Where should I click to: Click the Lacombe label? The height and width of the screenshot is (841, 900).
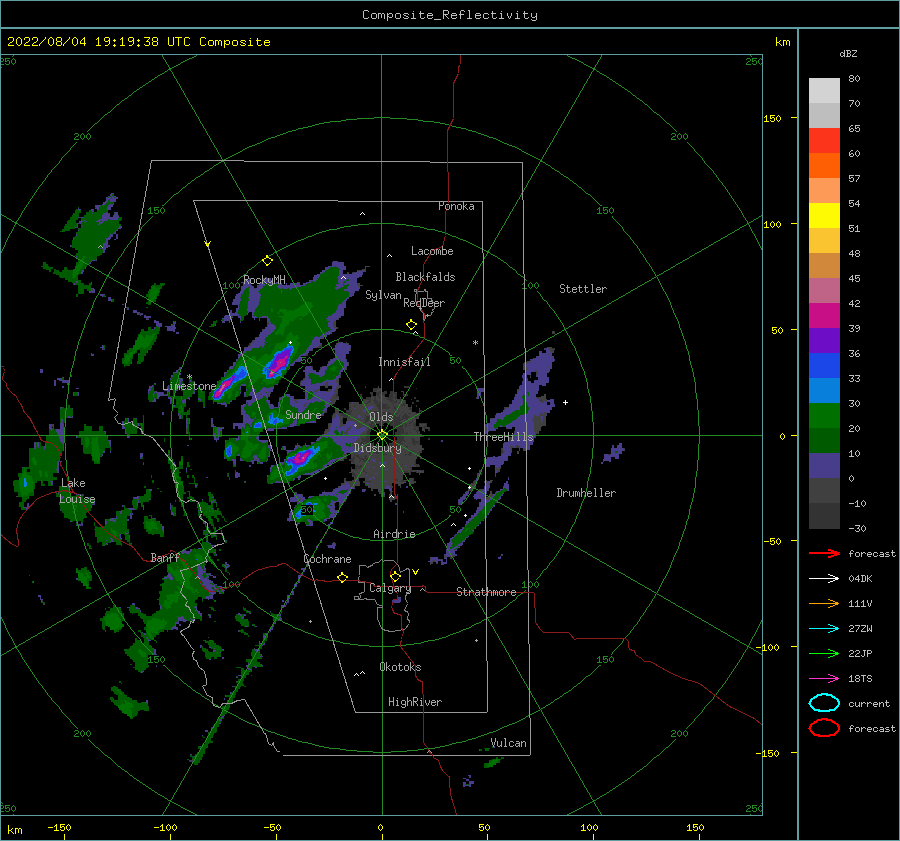tap(432, 251)
